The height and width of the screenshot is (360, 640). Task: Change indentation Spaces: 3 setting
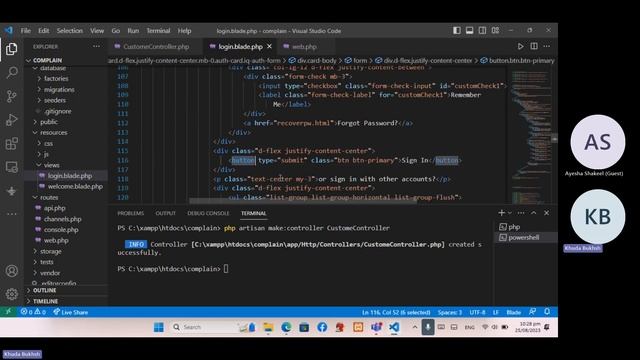click(450, 312)
